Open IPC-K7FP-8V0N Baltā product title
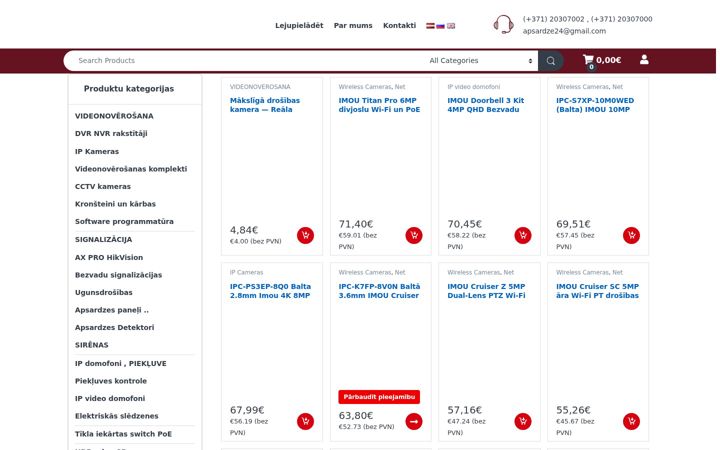 pyautogui.click(x=379, y=291)
